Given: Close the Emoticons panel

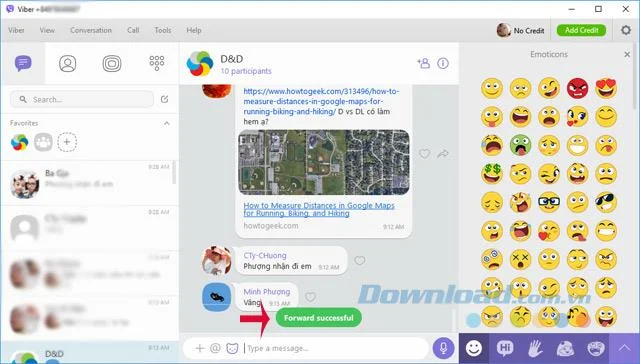Looking at the screenshot, I should (627, 54).
